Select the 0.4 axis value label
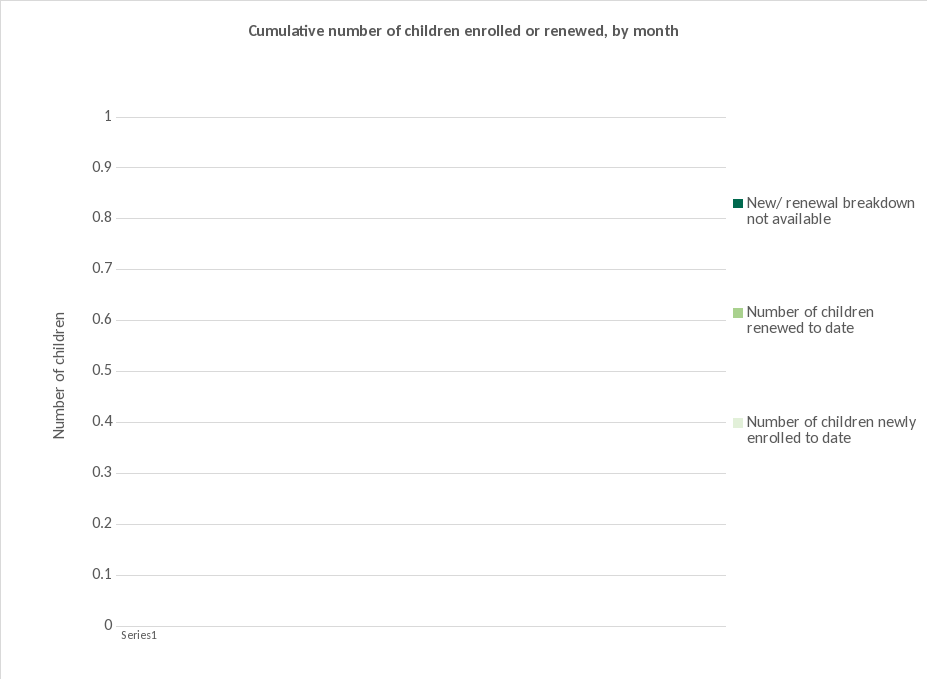The height and width of the screenshot is (679, 927). pos(102,422)
